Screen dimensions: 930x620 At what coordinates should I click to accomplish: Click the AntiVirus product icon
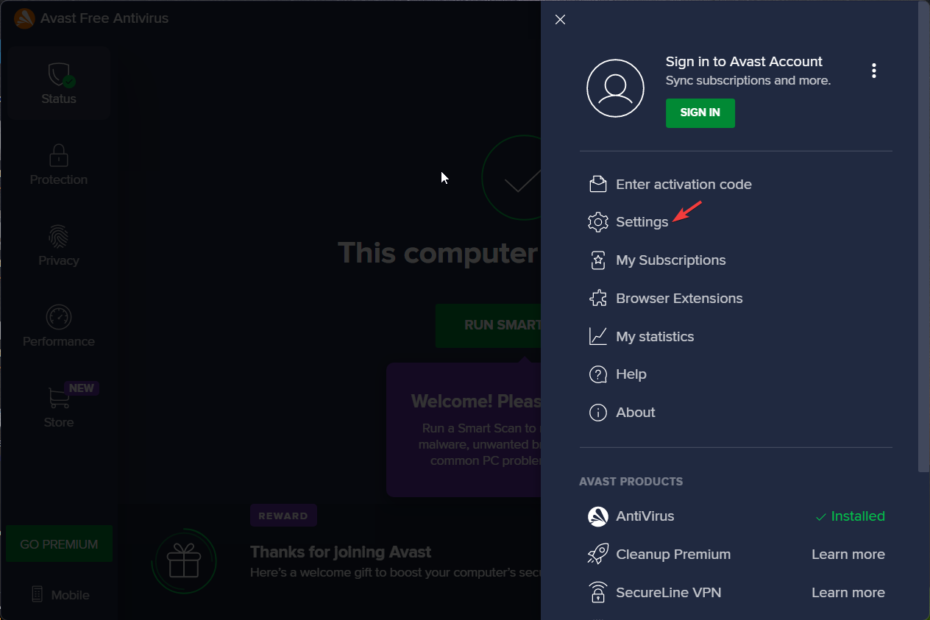point(598,516)
